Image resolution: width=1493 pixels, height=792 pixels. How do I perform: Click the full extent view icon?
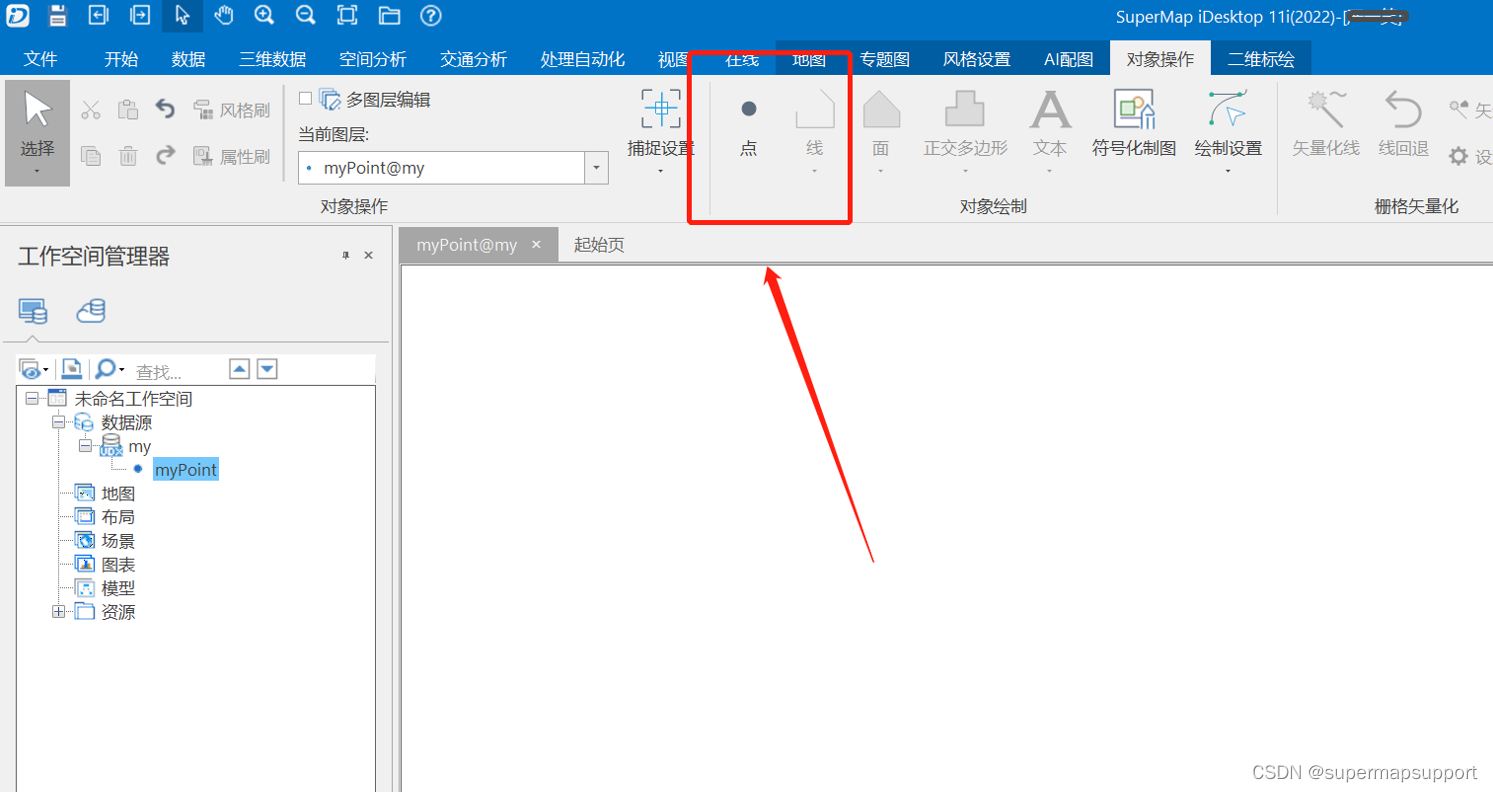347,15
